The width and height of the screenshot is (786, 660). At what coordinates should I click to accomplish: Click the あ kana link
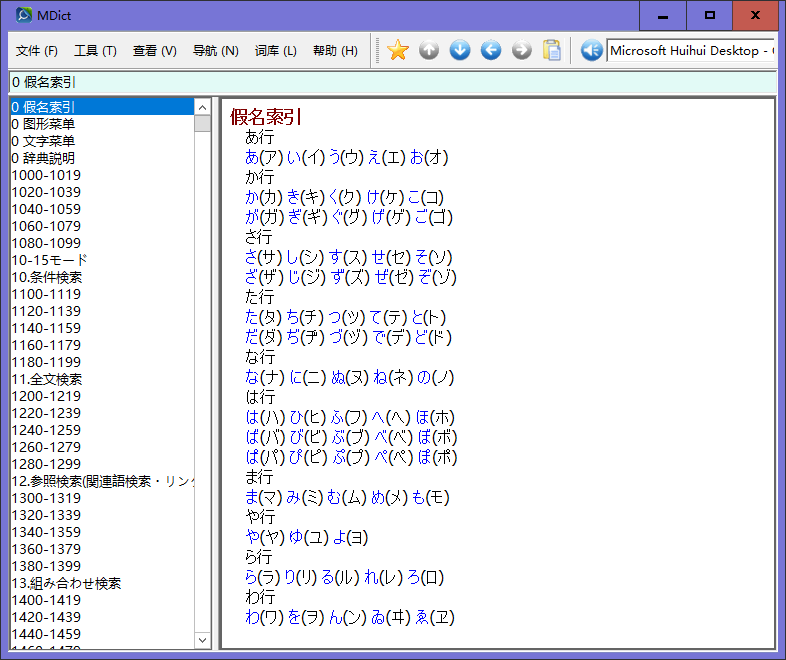tap(251, 157)
